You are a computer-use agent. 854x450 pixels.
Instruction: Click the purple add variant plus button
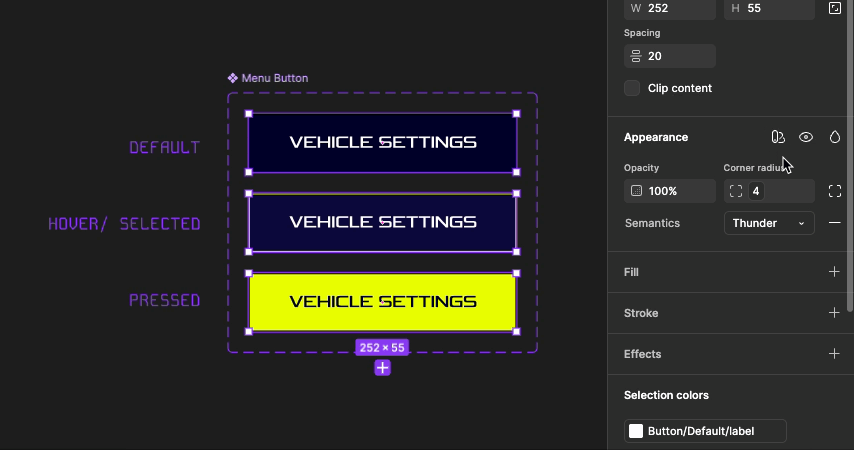pyautogui.click(x=382, y=368)
